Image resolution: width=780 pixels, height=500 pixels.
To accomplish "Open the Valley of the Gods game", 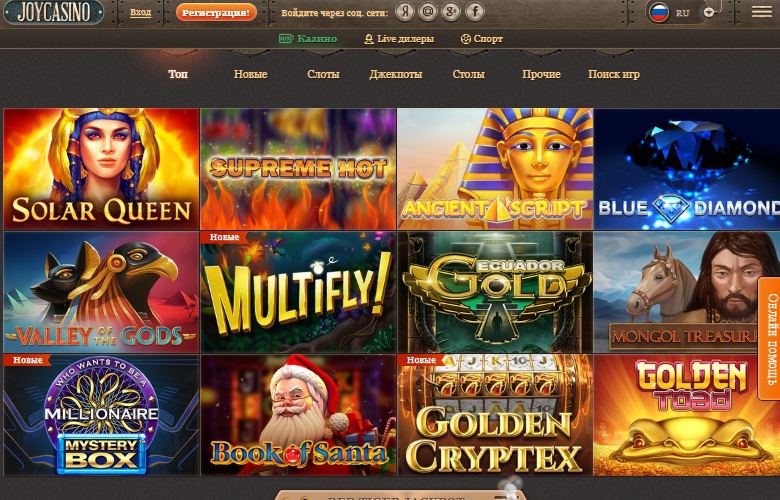I will 101,292.
